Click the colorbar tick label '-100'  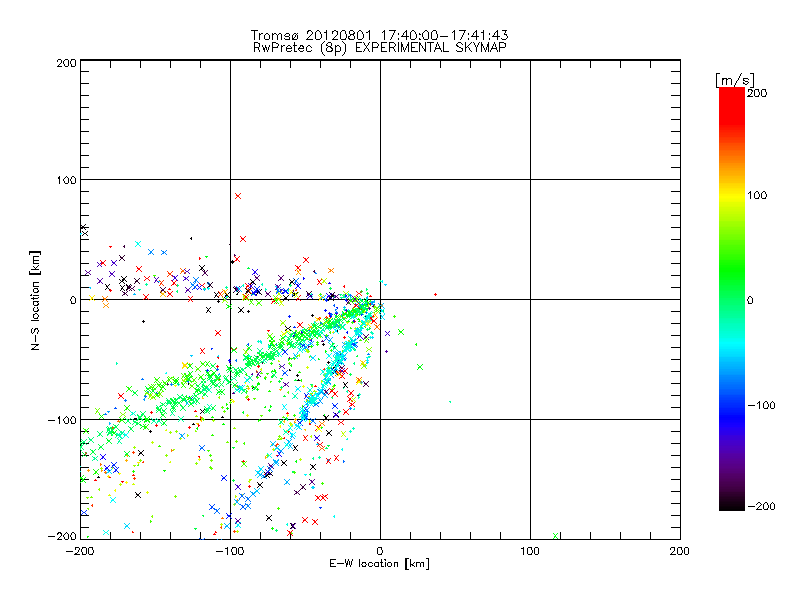tap(761, 405)
